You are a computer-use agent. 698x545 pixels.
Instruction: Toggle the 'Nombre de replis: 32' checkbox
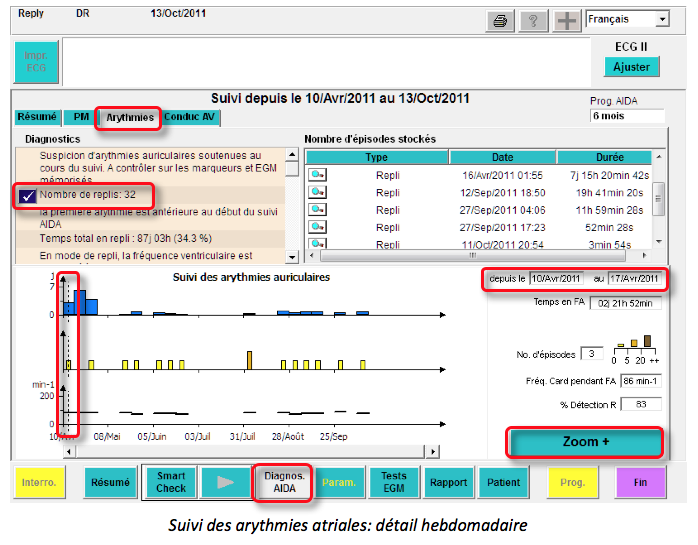pyautogui.click(x=28, y=196)
